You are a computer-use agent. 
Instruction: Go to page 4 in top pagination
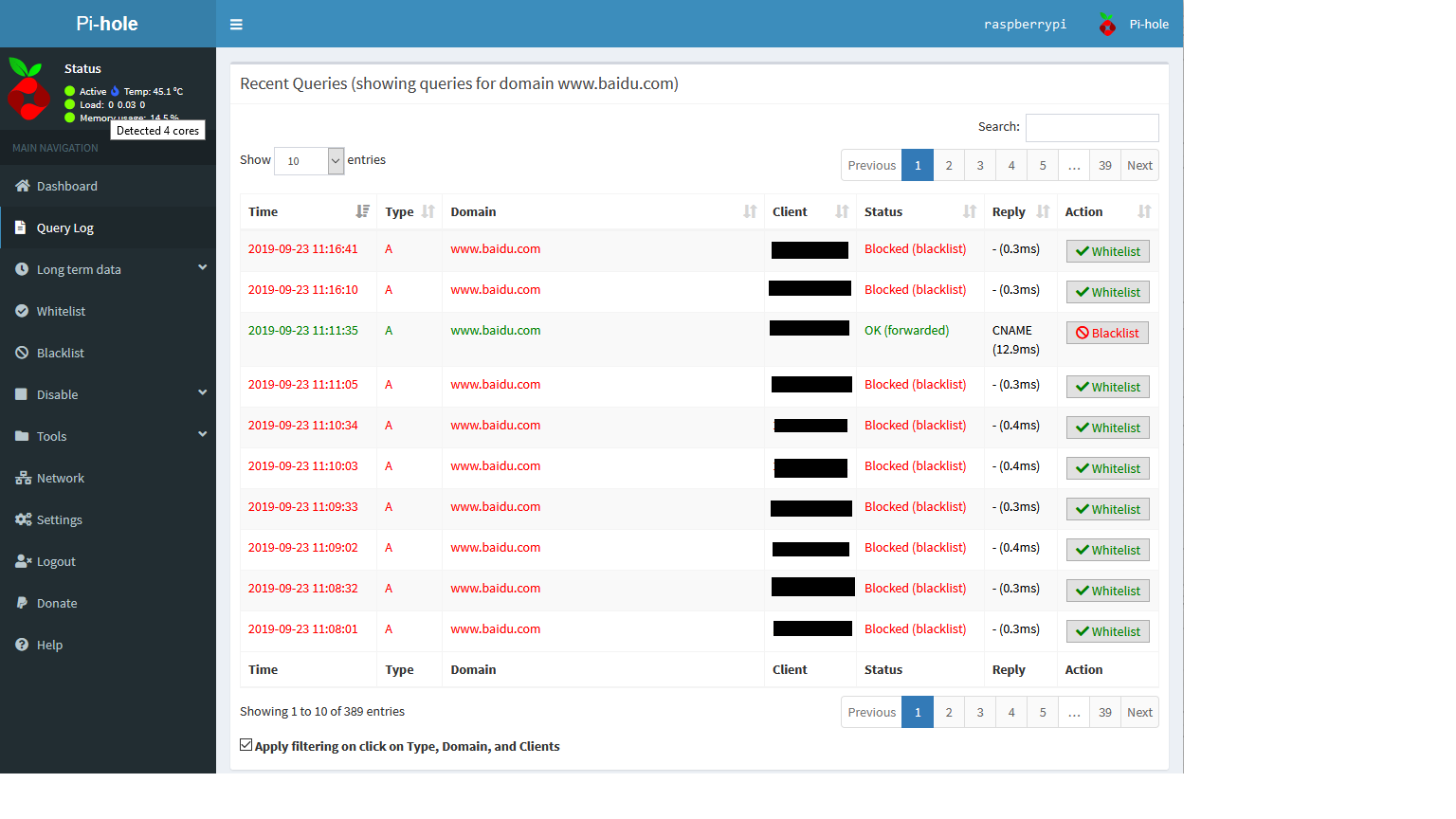click(x=1011, y=165)
